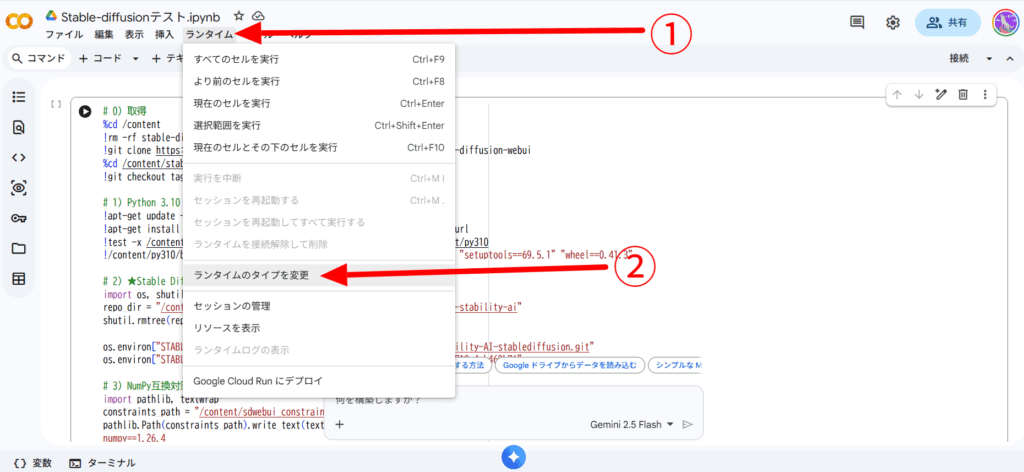Open the comments icon in header

point(857,22)
